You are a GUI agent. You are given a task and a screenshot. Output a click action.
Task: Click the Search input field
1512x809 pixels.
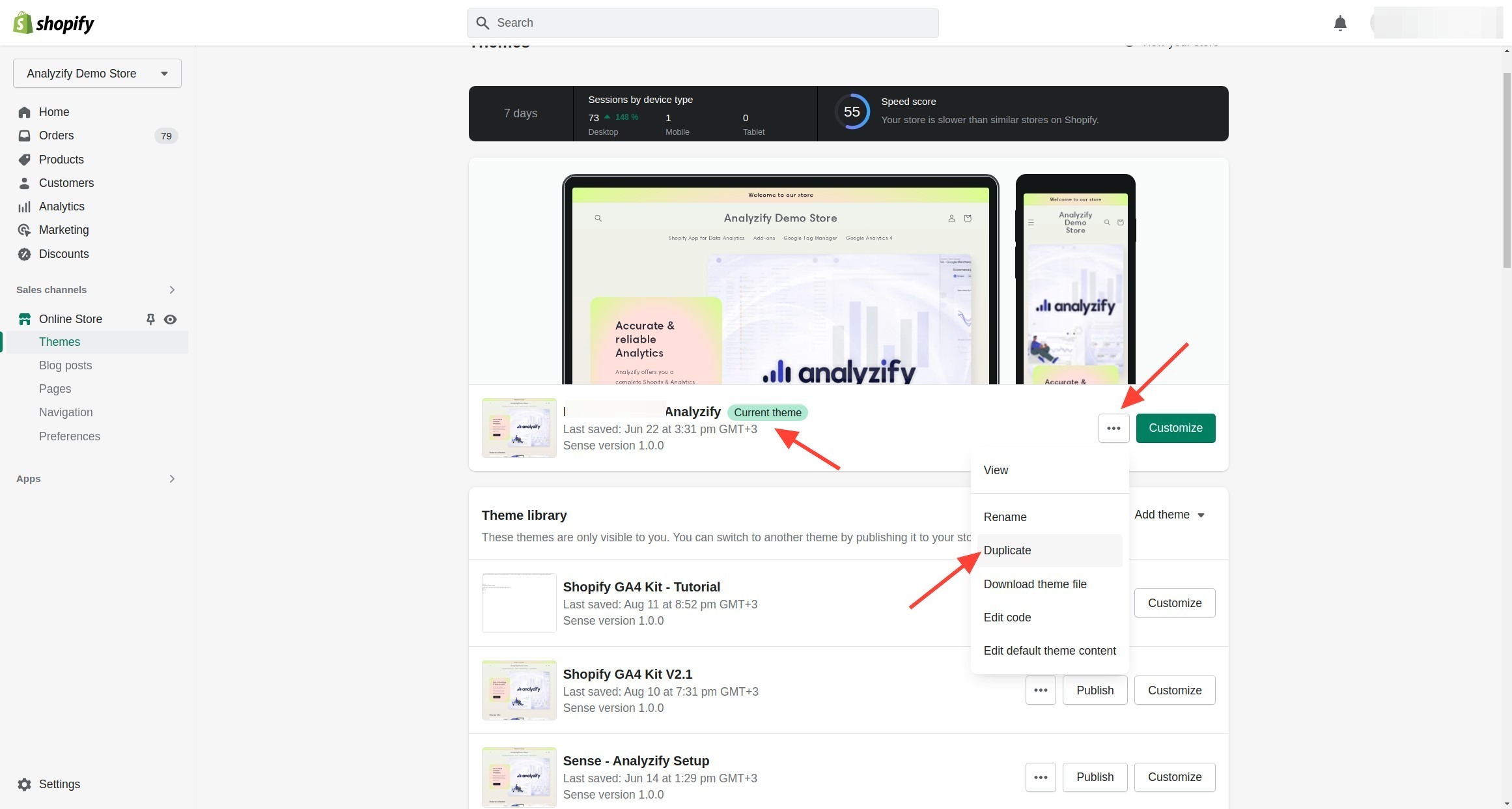(703, 23)
